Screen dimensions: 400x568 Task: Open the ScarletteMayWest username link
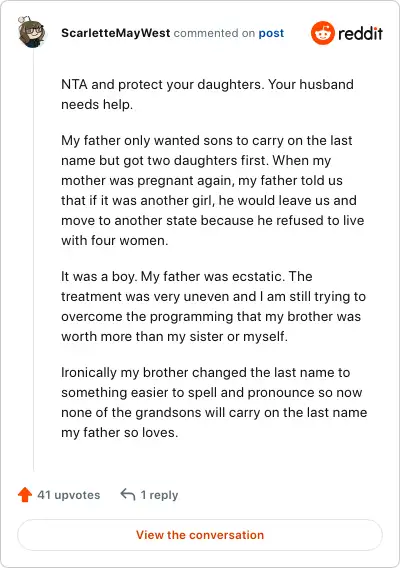click(x=116, y=33)
